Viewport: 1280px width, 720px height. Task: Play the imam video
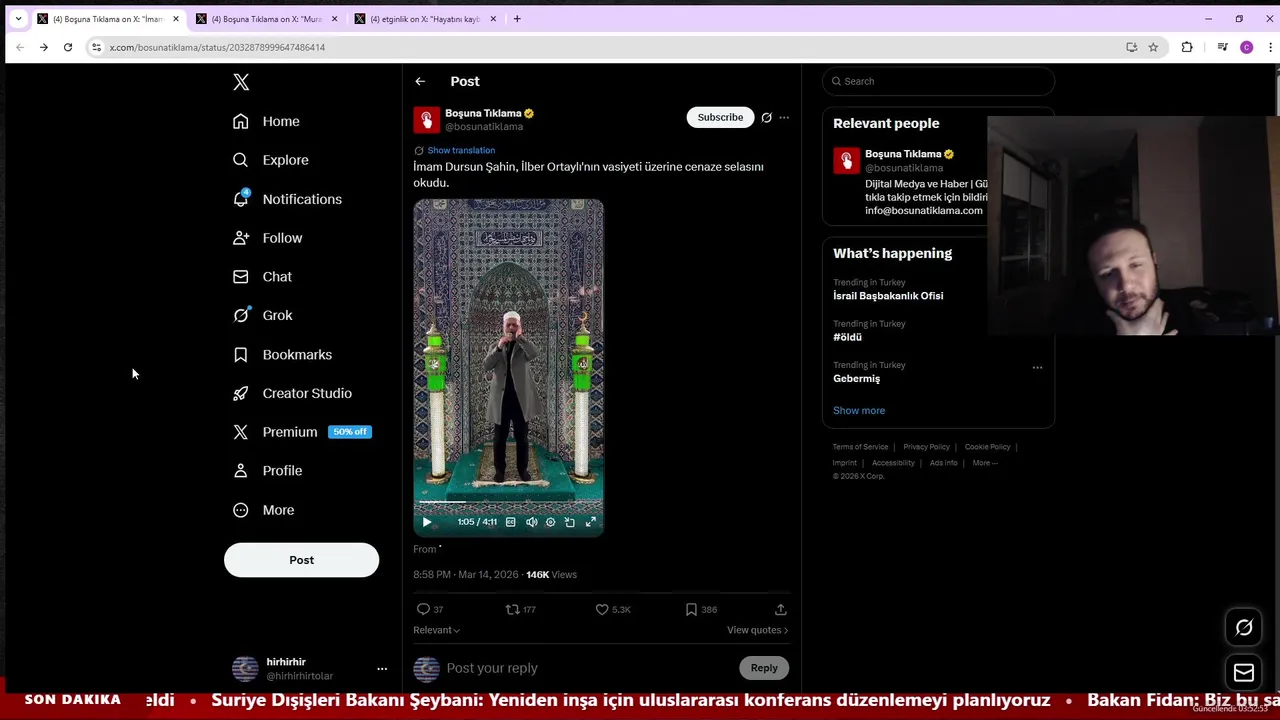click(427, 522)
